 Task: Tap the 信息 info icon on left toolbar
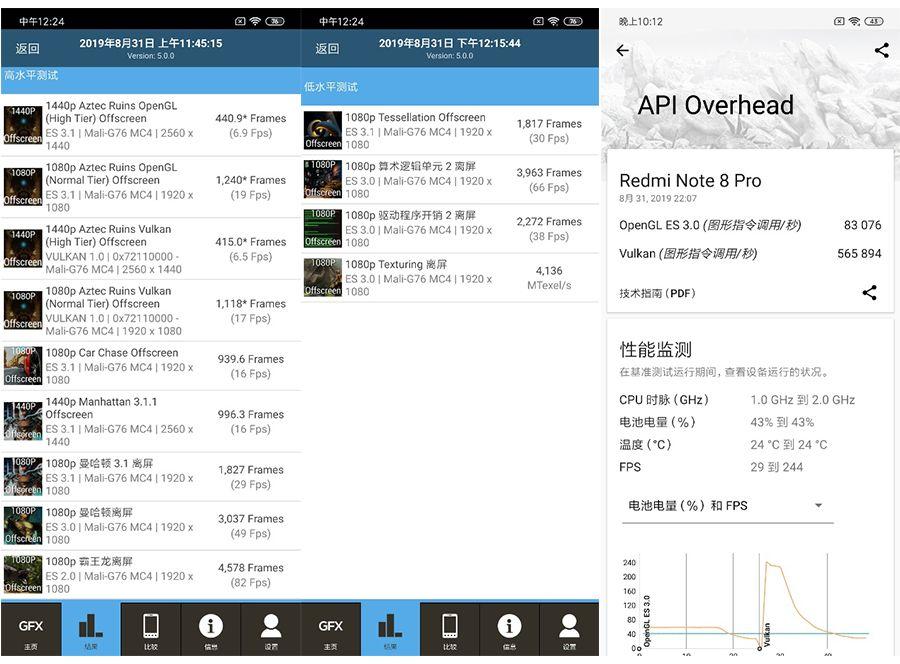(210, 628)
